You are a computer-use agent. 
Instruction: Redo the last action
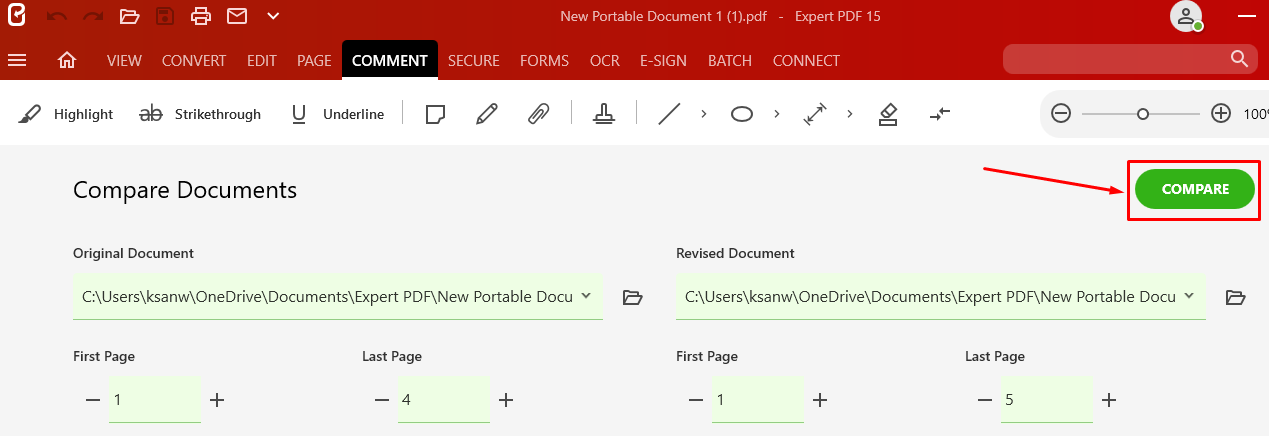pyautogui.click(x=93, y=16)
